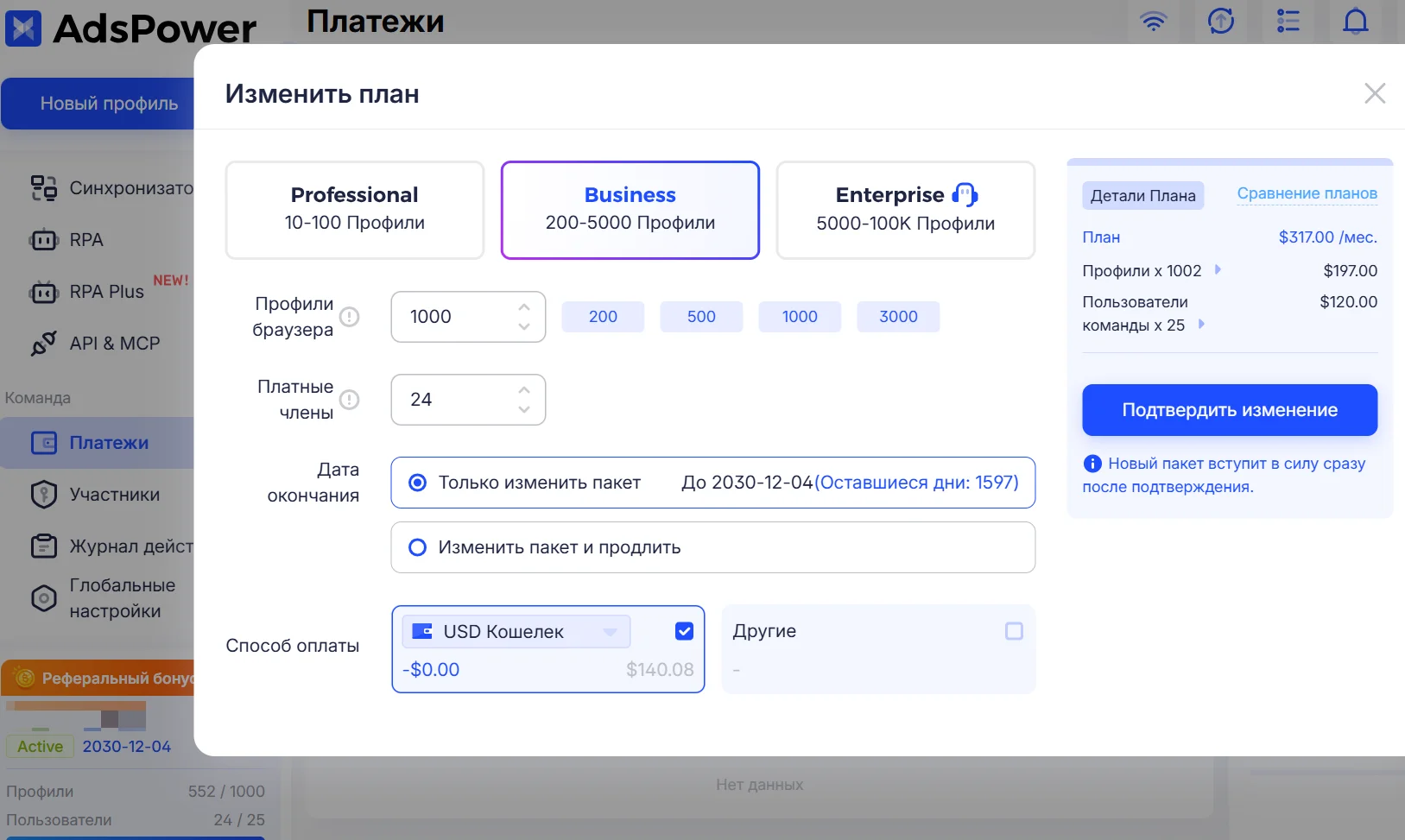
Task: Click the RPA Plus robot icon
Action: click(x=44, y=292)
